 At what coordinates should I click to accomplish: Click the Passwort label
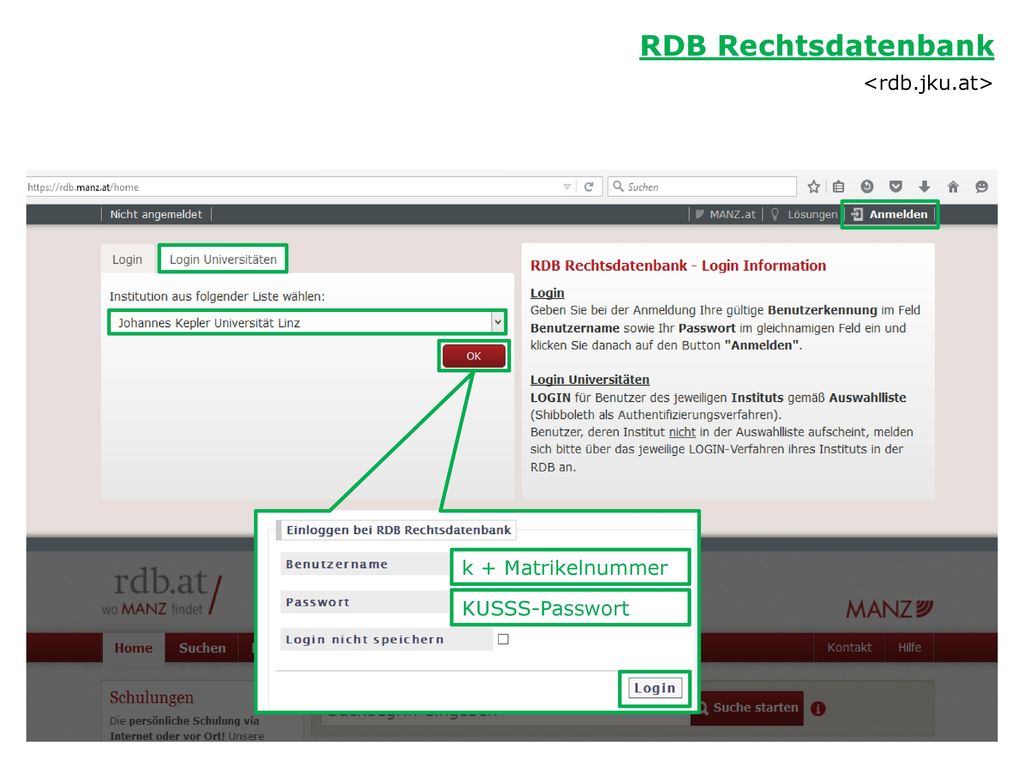[x=317, y=602]
